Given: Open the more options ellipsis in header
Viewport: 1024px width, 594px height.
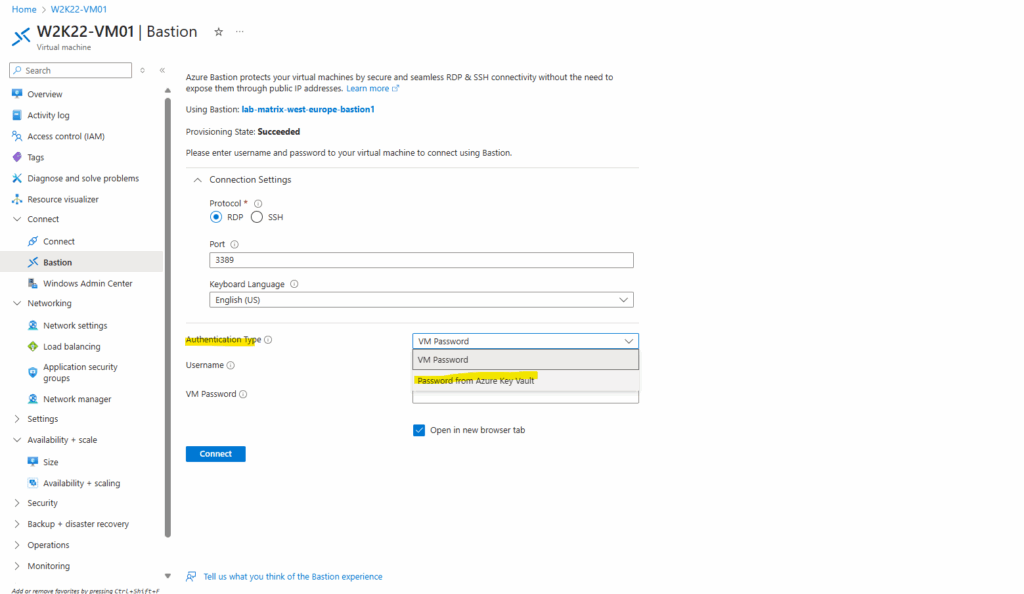Looking at the screenshot, I should 240,31.
